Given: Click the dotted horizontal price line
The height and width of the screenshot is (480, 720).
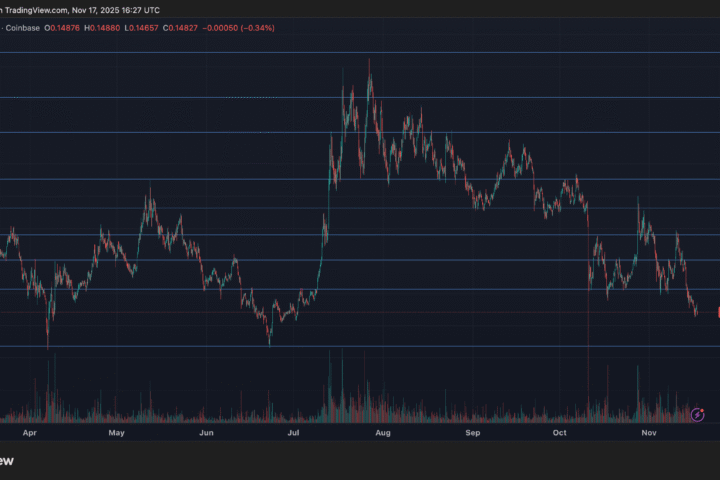Looking at the screenshot, I should click(x=200, y=97).
